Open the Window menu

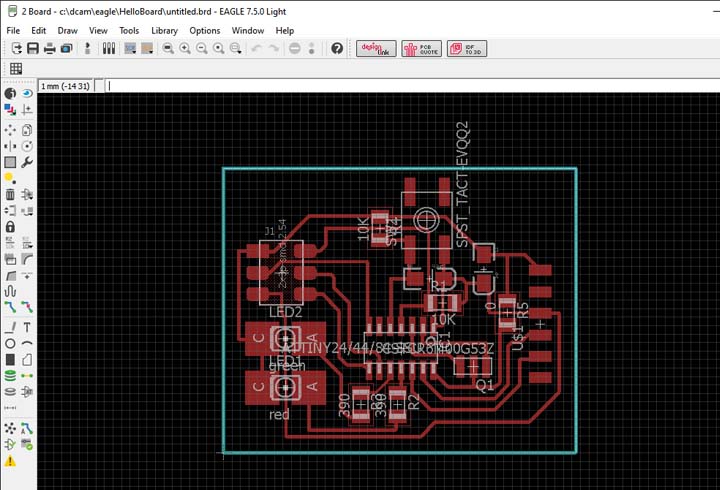248,31
